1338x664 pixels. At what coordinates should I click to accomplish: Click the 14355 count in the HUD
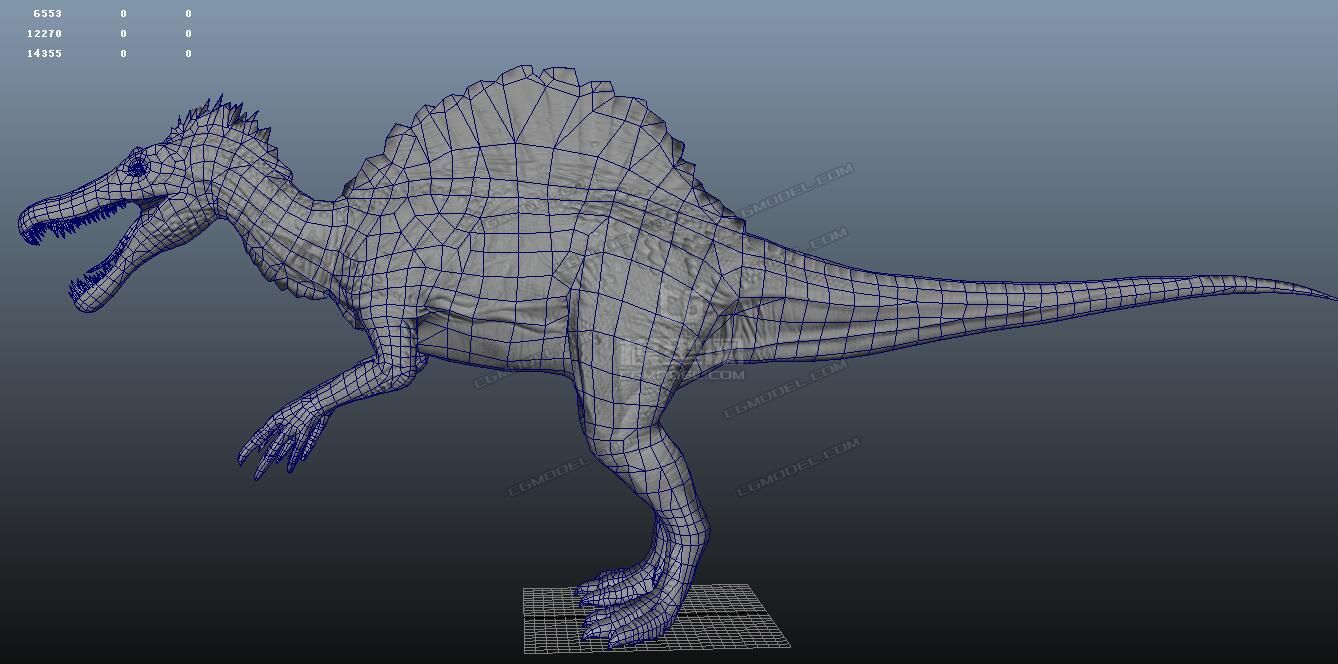[x=45, y=54]
